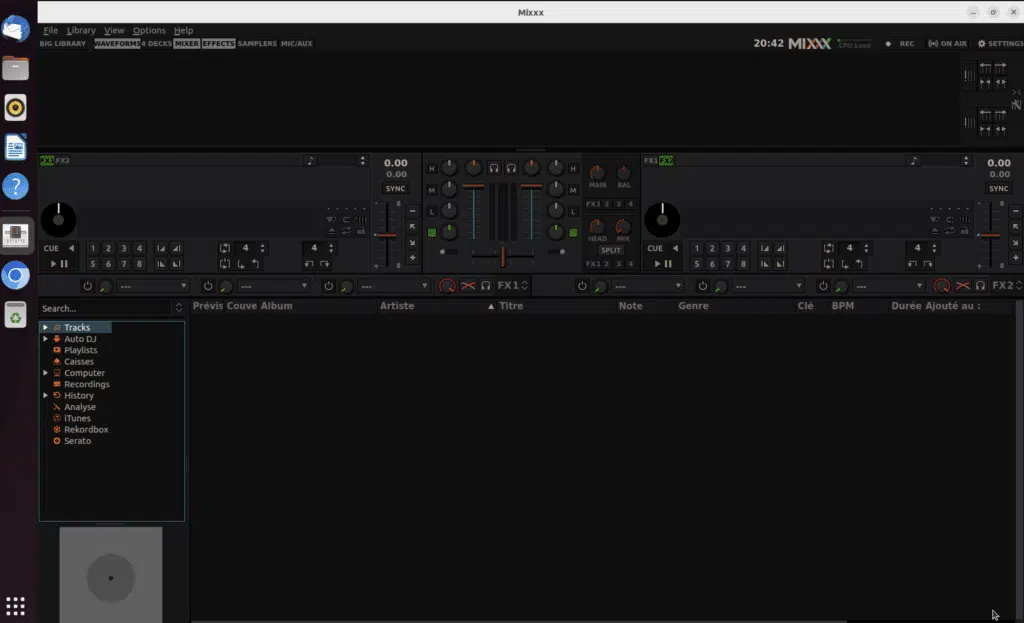The width and height of the screenshot is (1024, 623).
Task: Click right deck tempo plus button
Action: [1016, 258]
